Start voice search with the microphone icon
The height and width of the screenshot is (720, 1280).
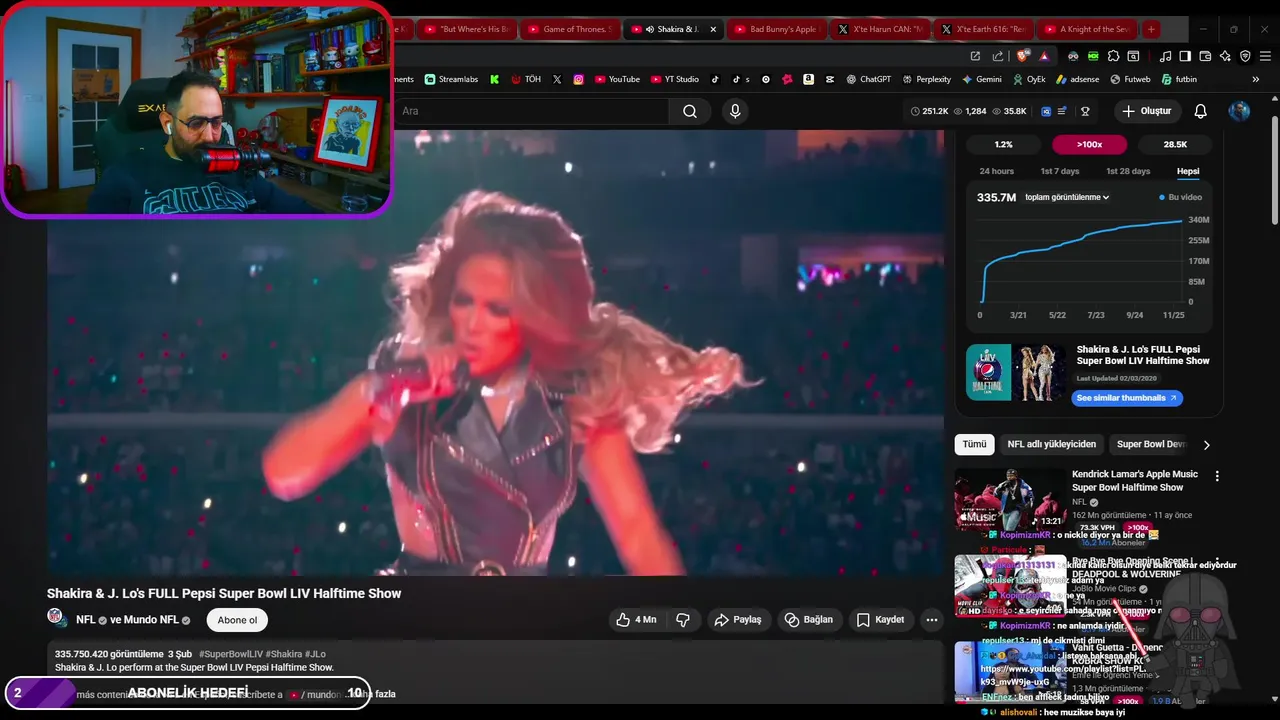pos(735,111)
